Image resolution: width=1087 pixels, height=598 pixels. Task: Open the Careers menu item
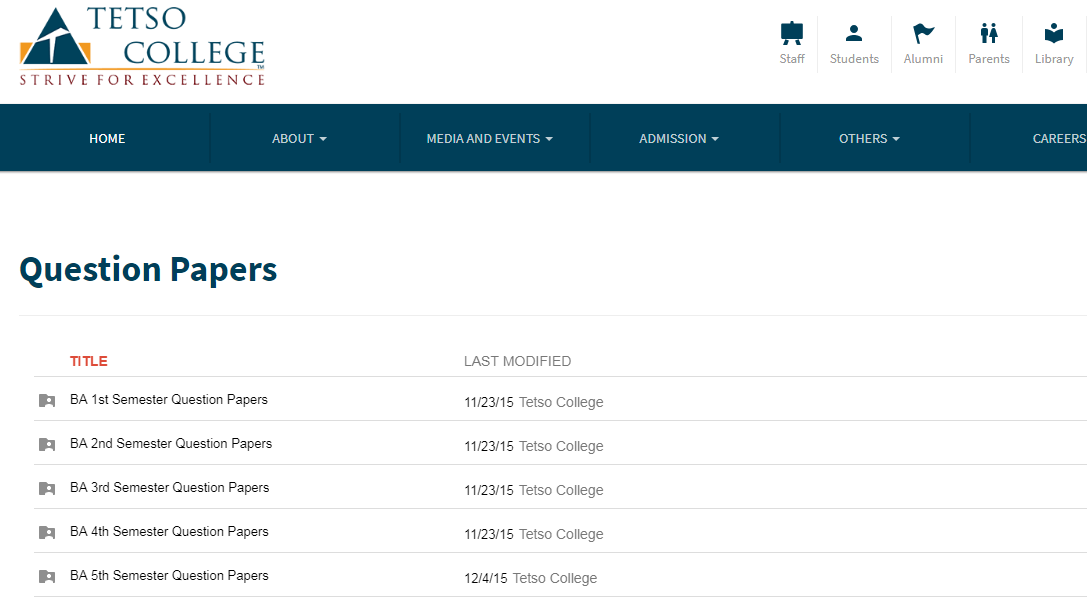pyautogui.click(x=1058, y=139)
